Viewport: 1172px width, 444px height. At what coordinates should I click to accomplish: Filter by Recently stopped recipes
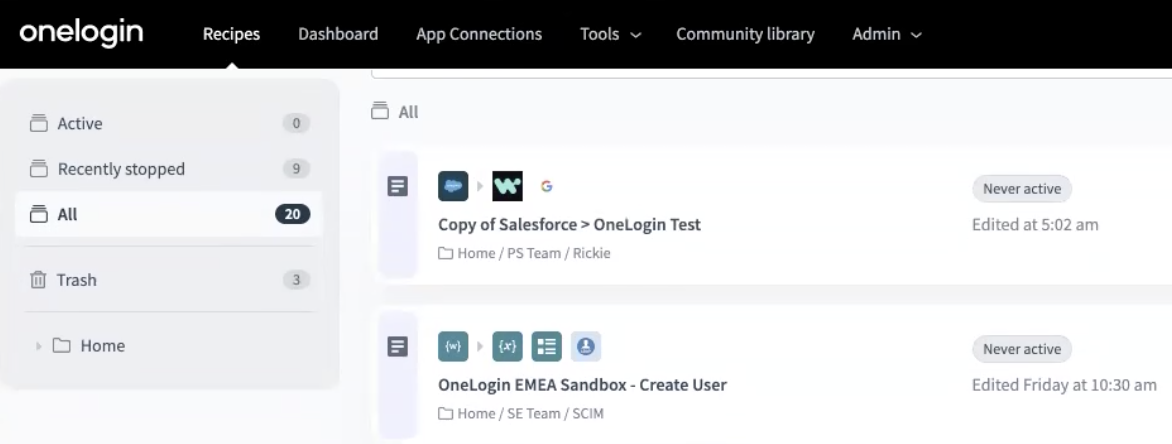pos(121,169)
